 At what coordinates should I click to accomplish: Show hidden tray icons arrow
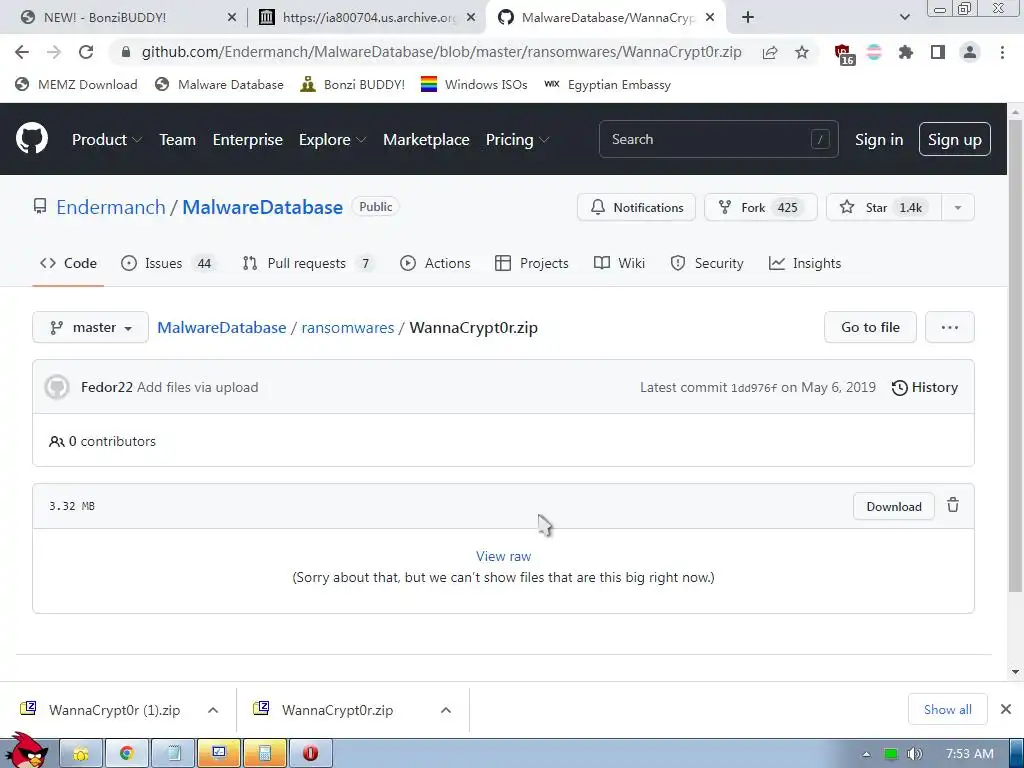tap(867, 754)
